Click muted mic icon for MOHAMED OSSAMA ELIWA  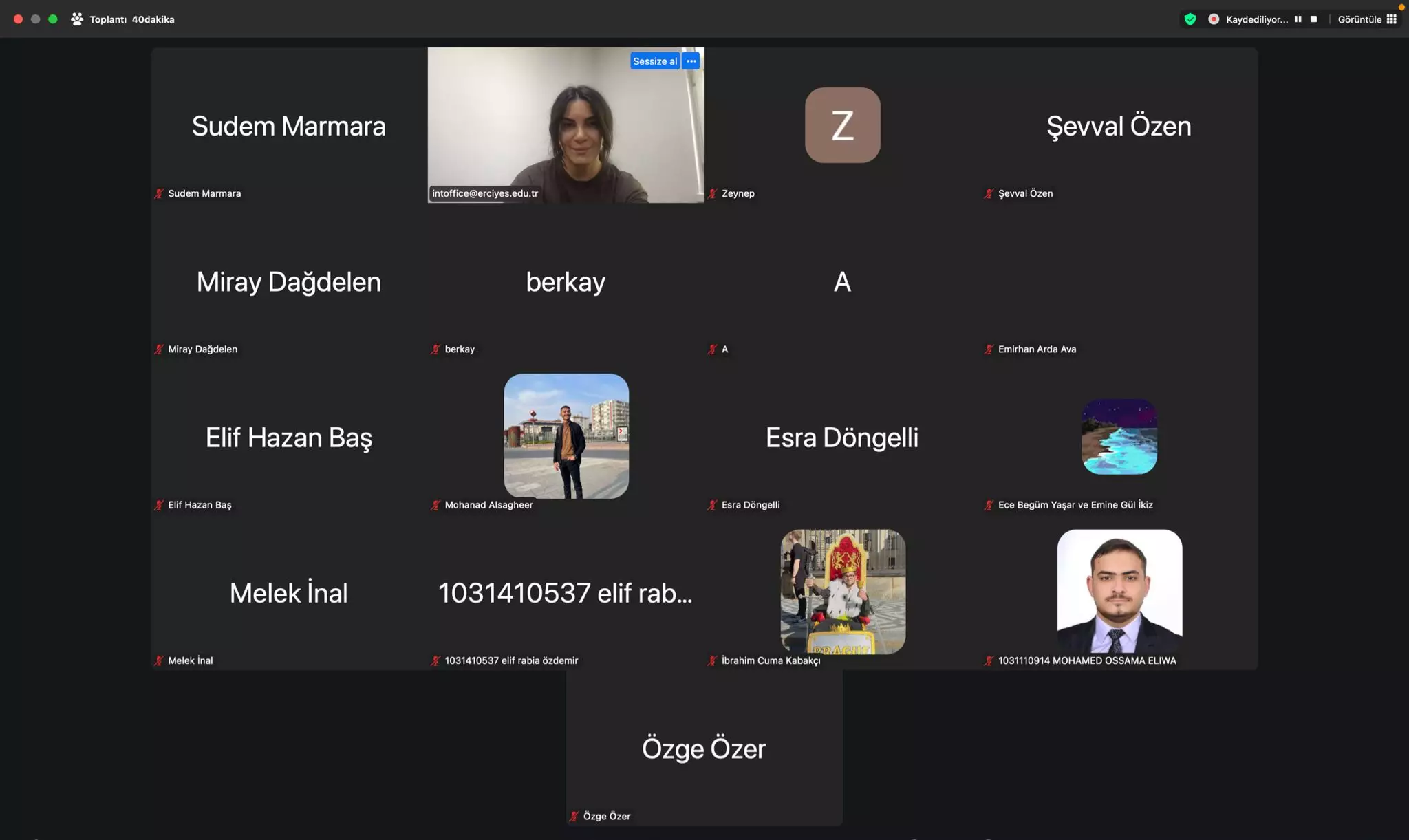tap(989, 660)
